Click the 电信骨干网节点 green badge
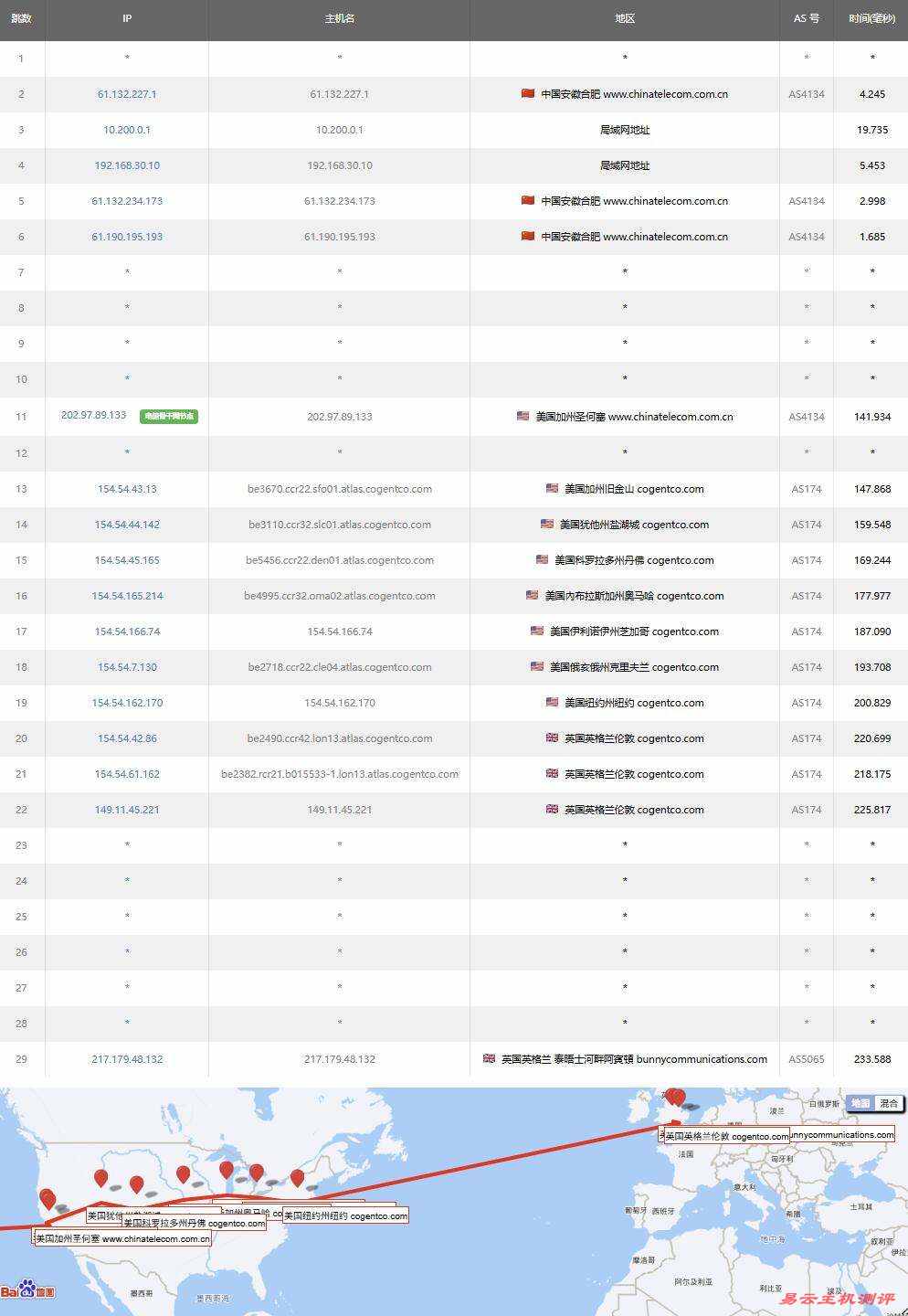This screenshot has height=1316, width=908. coord(169,416)
